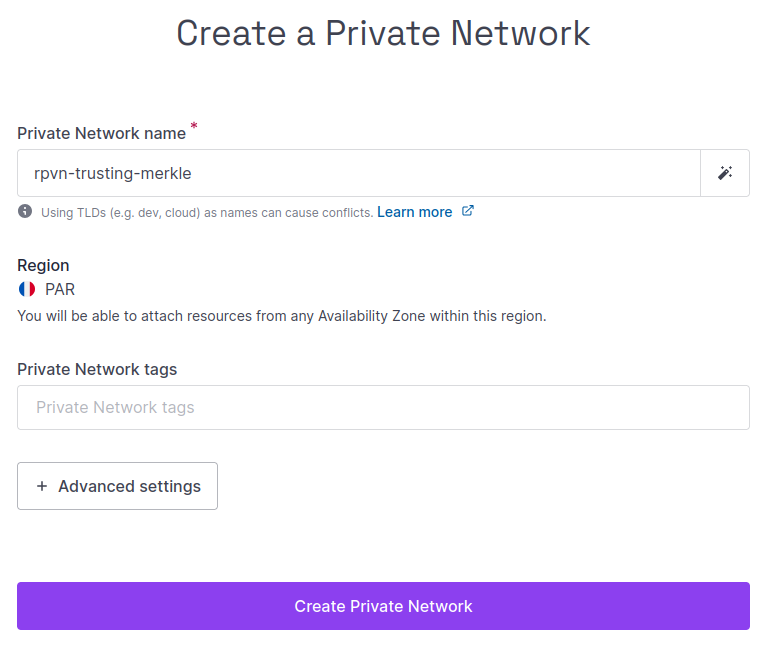Click the external link icon after Learn more
The width and height of the screenshot is (770, 651).
coord(467,211)
